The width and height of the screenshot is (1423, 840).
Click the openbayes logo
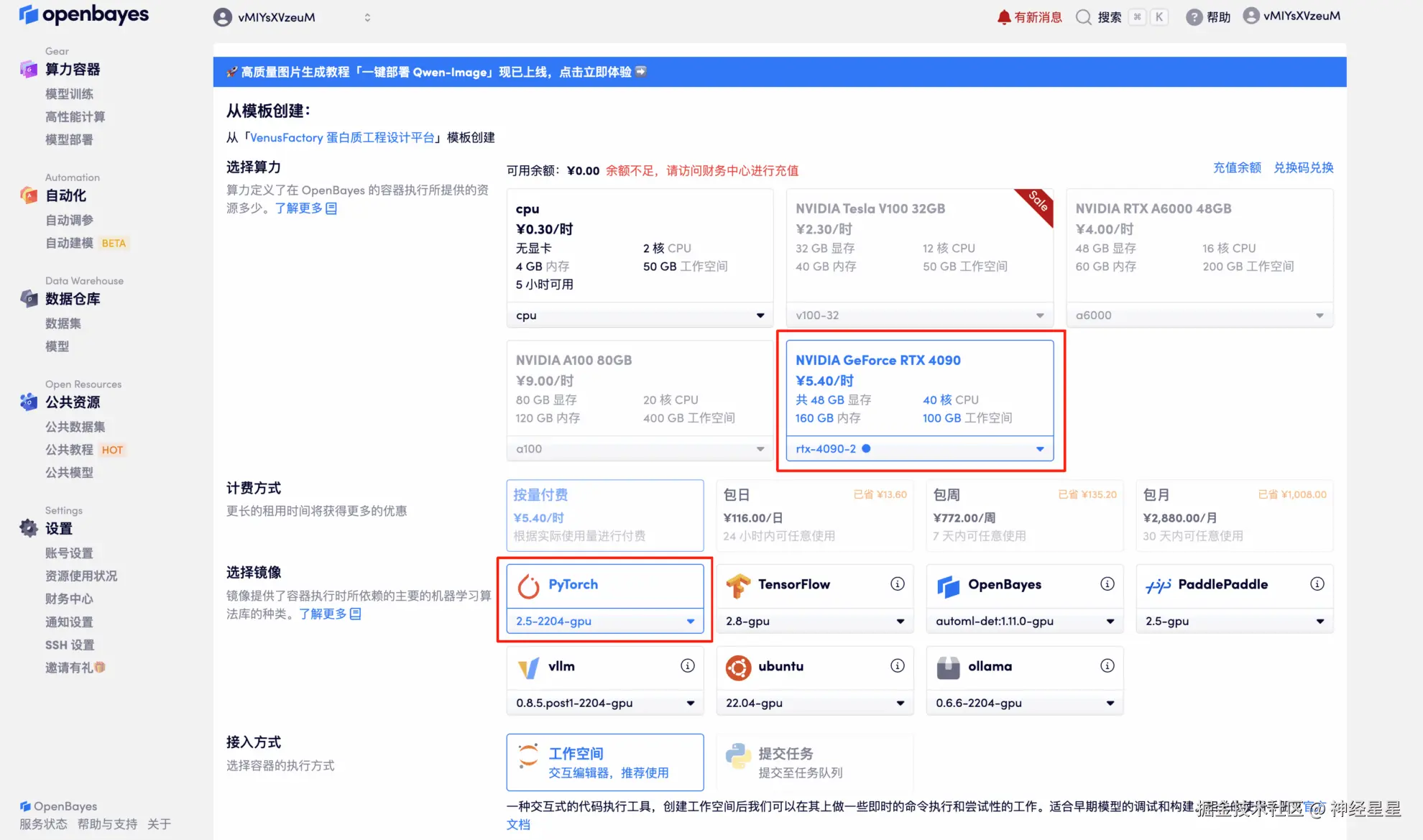pos(83,15)
